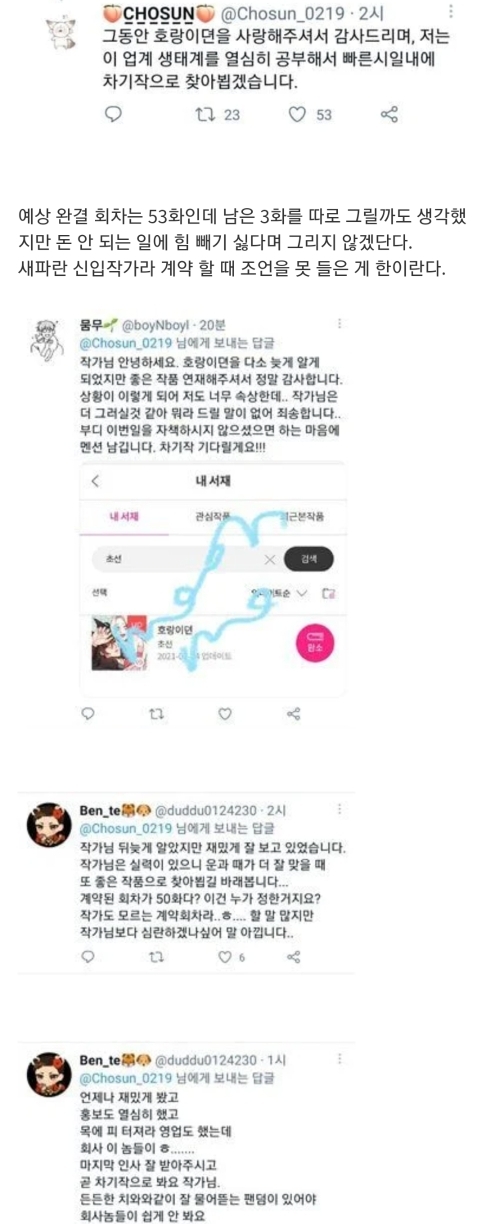Screen dimensions: 486x1224
Task: Click the dark 검색 search button
Action: tap(309, 560)
